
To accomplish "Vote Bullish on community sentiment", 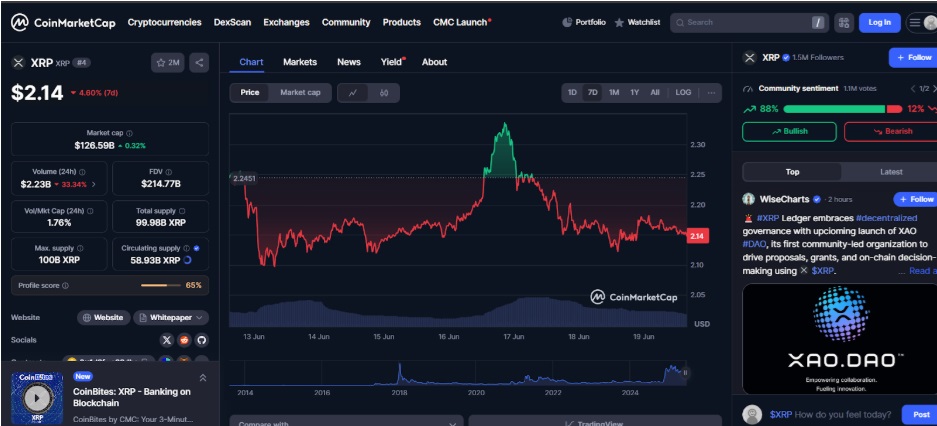I will coord(789,131).
